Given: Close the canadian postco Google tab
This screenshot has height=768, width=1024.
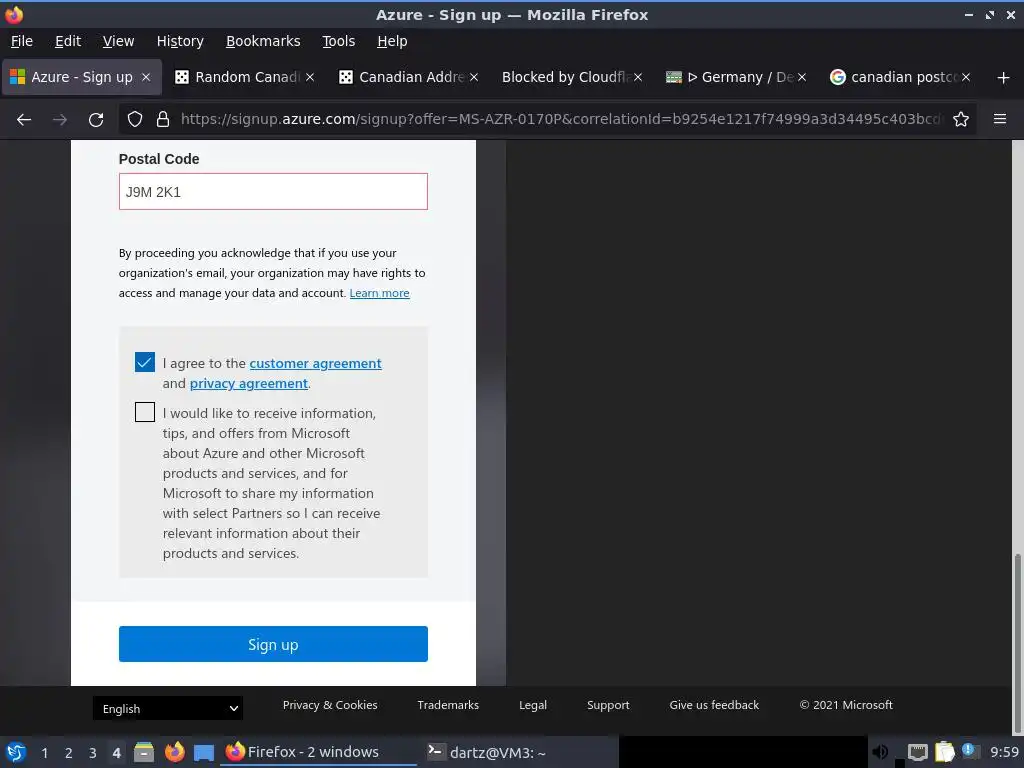Looking at the screenshot, I should [966, 77].
